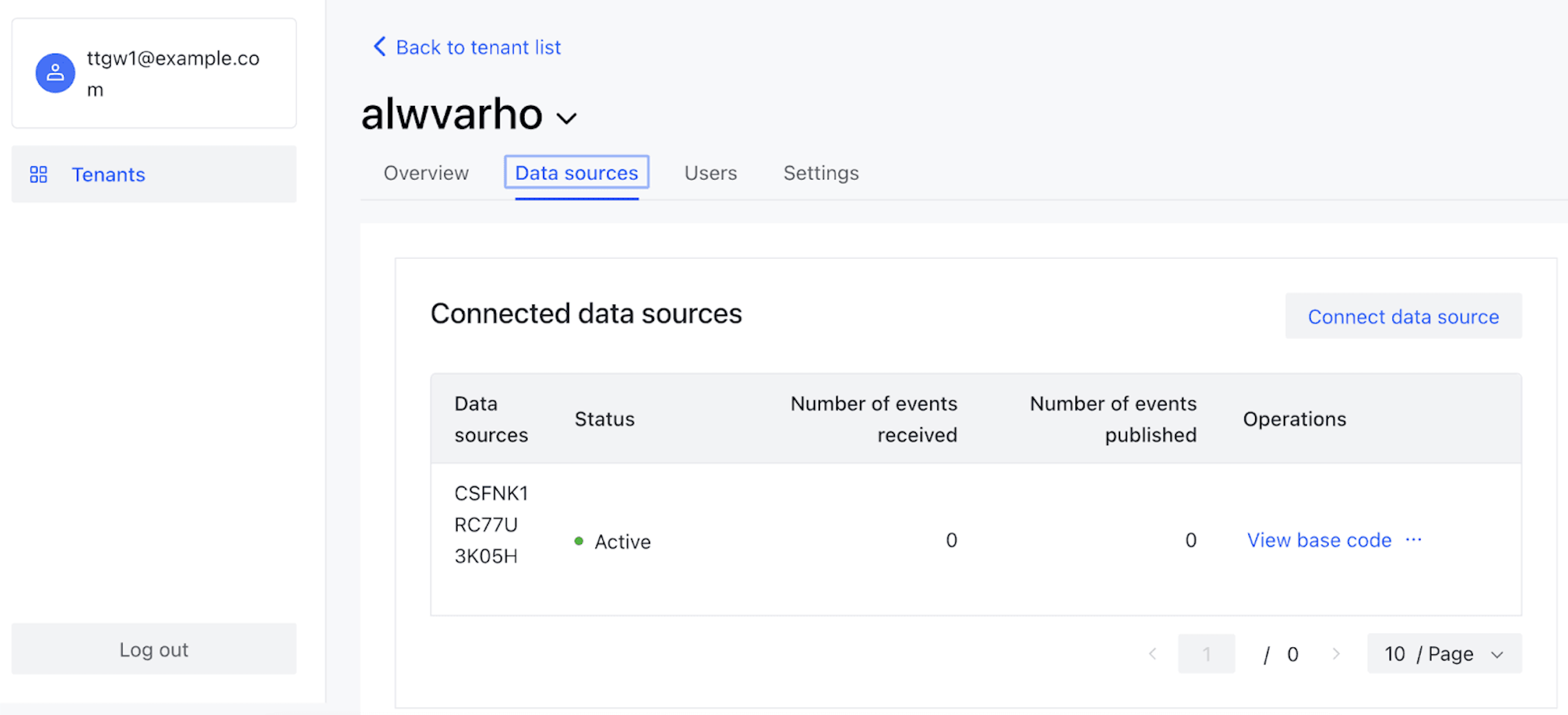1568x715 pixels.
Task: Go to previous page arrow
Action: pos(1152,654)
